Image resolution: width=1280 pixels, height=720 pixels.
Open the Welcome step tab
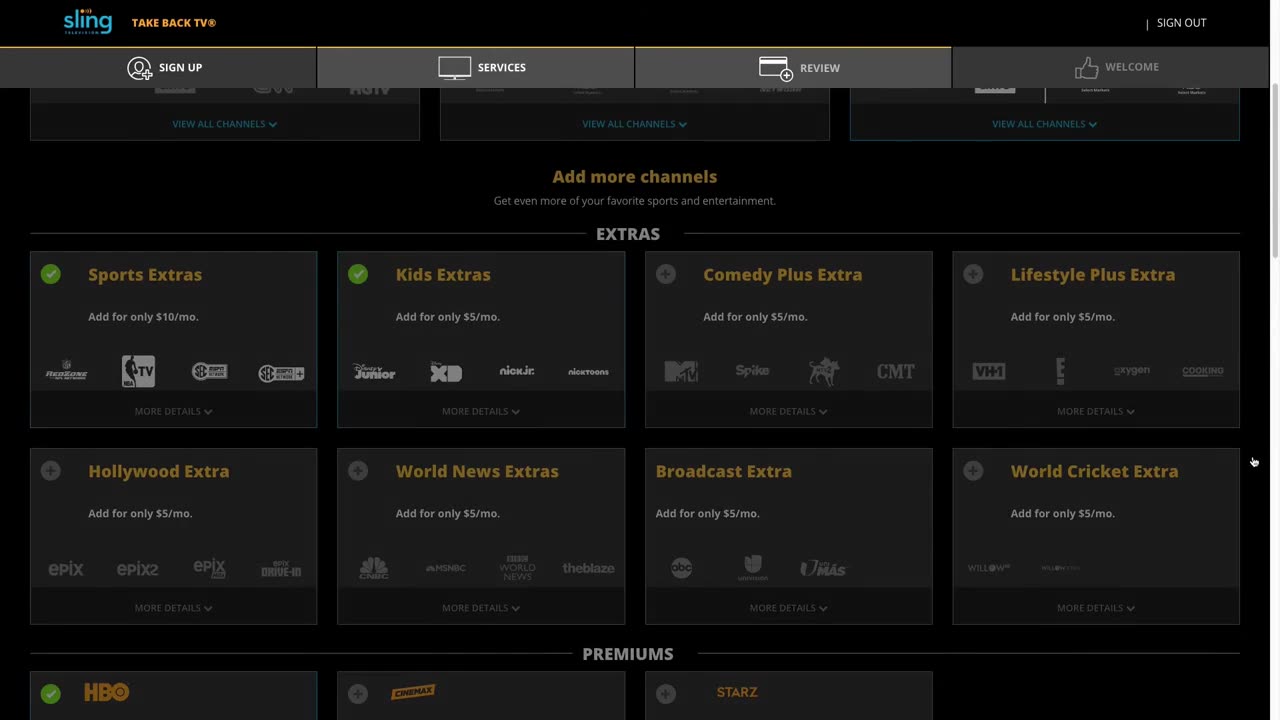click(1111, 67)
